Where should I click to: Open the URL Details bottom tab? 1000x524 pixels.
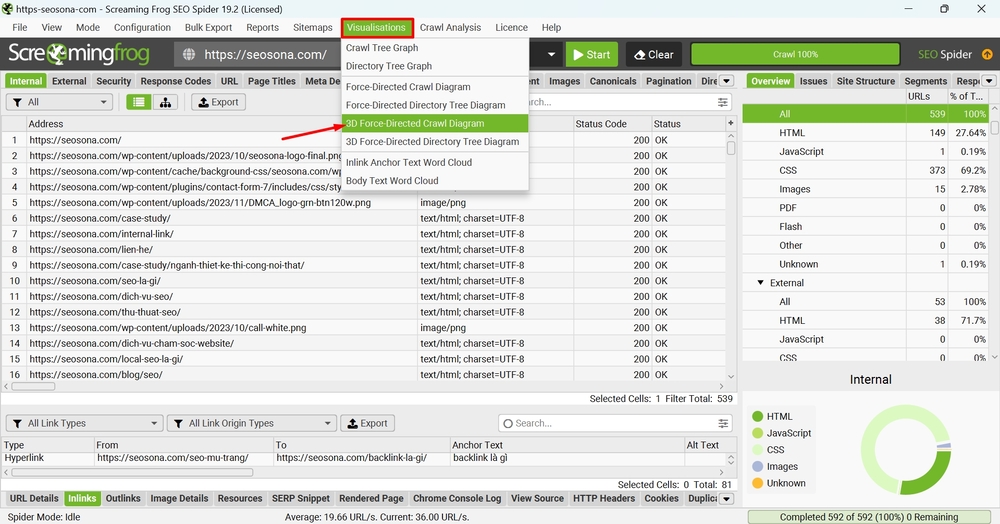34,499
